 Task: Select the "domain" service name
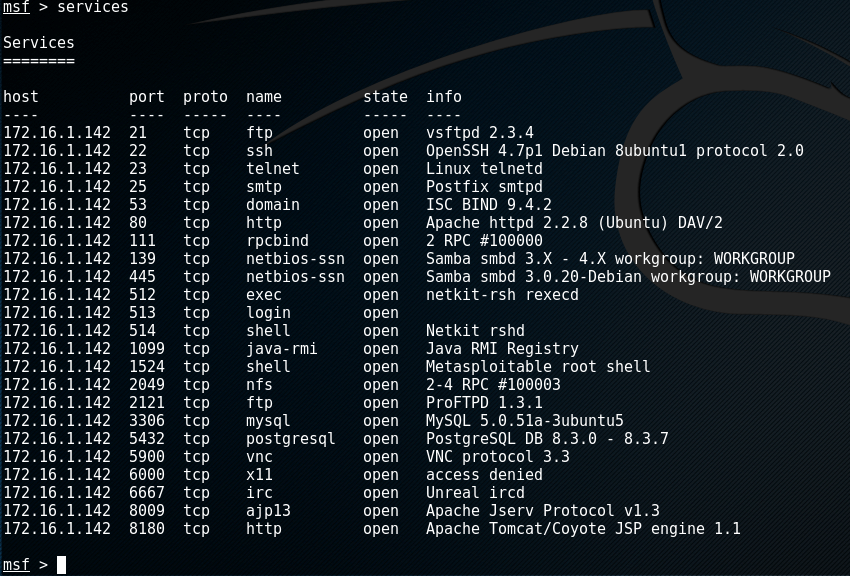coord(273,204)
